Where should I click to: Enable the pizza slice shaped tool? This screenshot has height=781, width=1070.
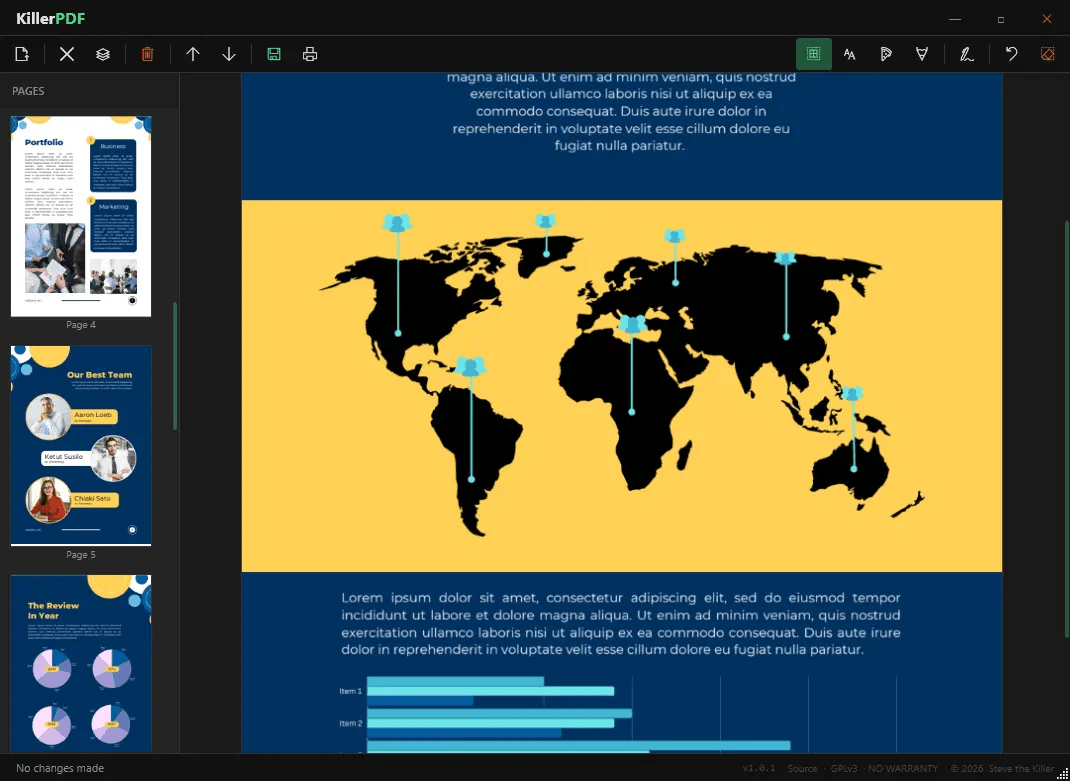885,54
